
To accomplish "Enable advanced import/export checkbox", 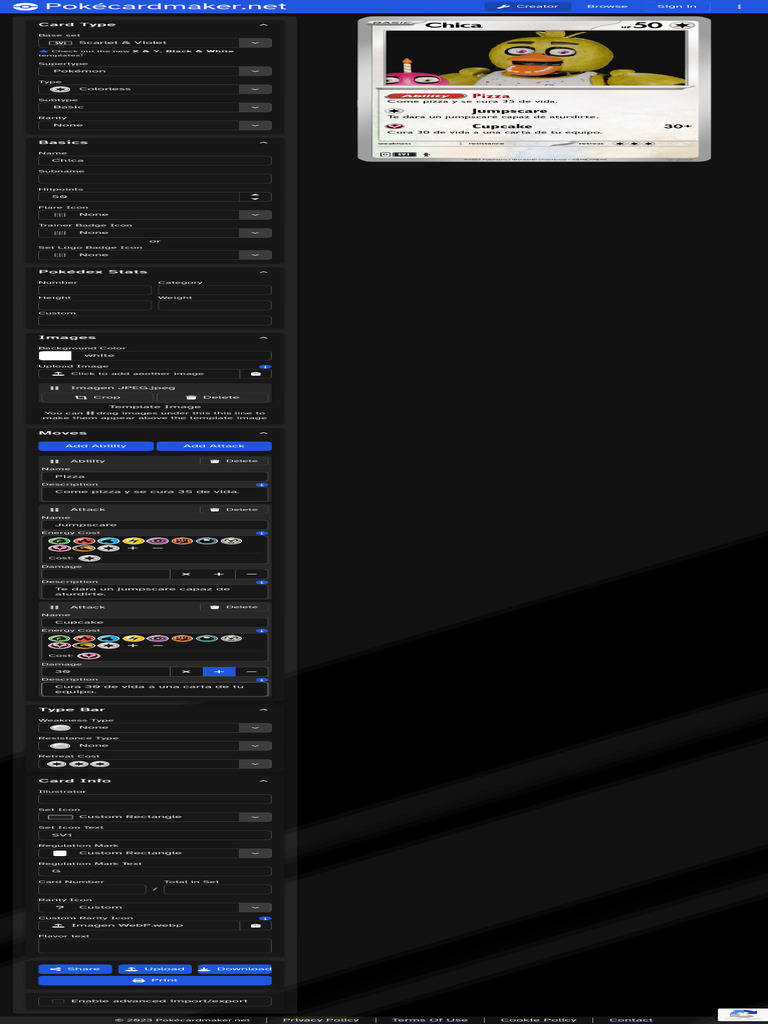I will pyautogui.click(x=58, y=1001).
